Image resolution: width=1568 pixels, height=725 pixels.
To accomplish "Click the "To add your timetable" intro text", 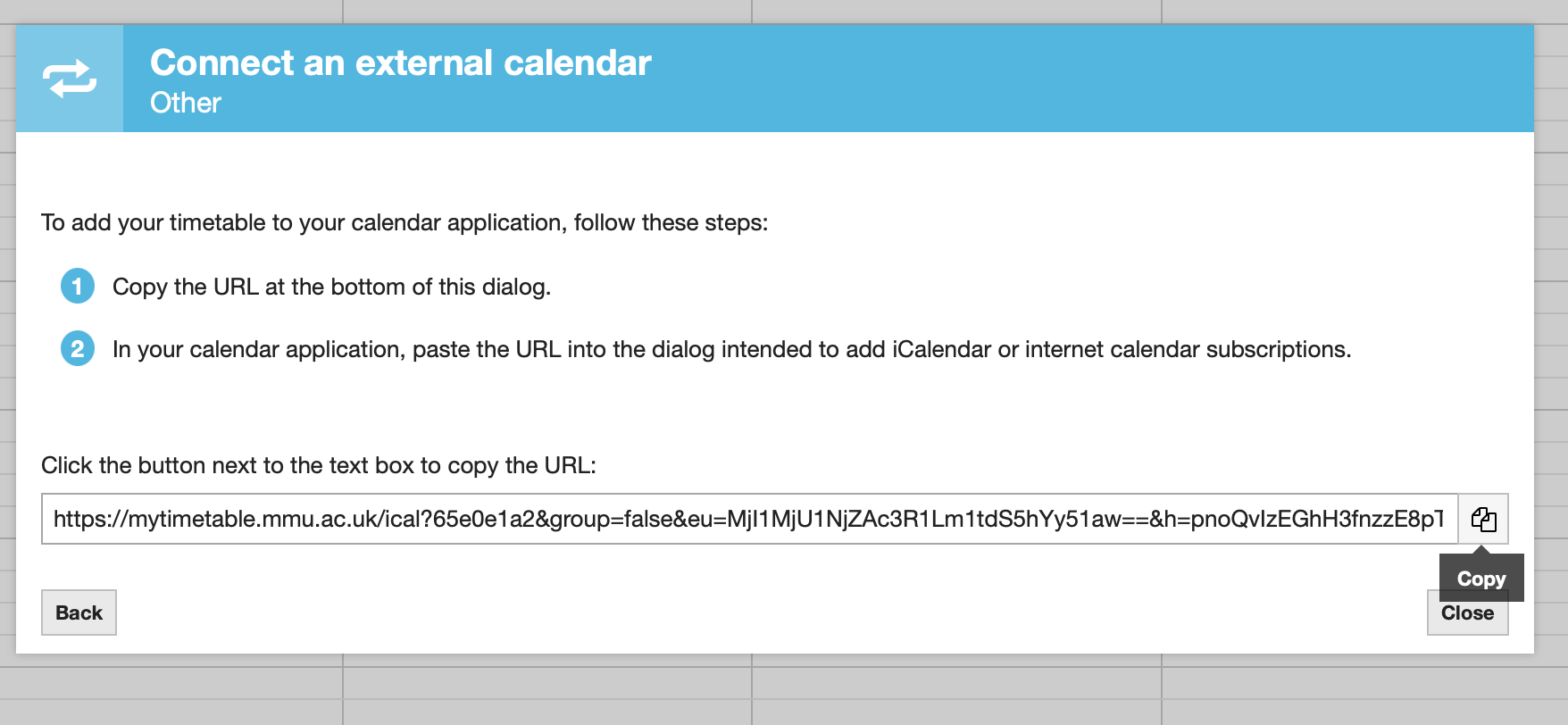I will pyautogui.click(x=404, y=222).
